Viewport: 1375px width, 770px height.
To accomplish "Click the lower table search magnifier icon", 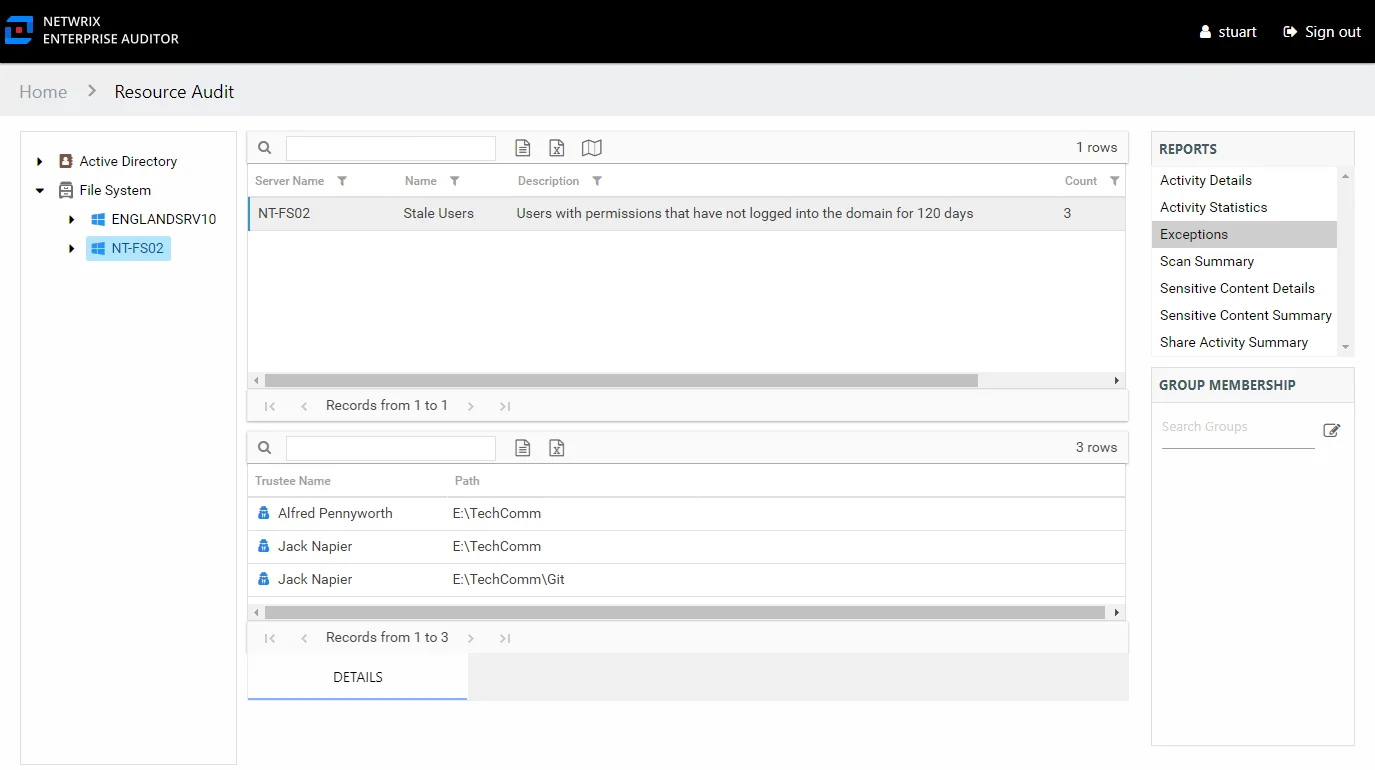I will (265, 448).
